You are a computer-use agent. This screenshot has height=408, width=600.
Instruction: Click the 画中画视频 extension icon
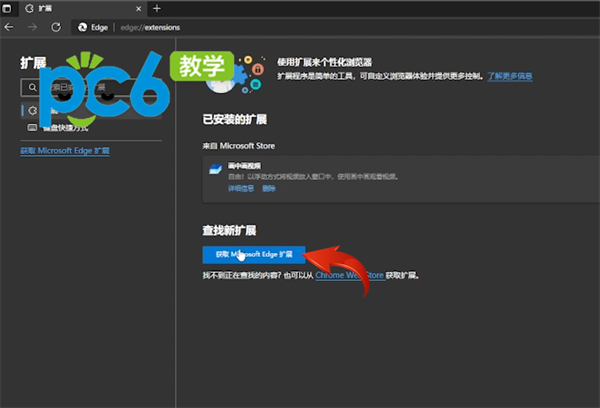coord(215,169)
